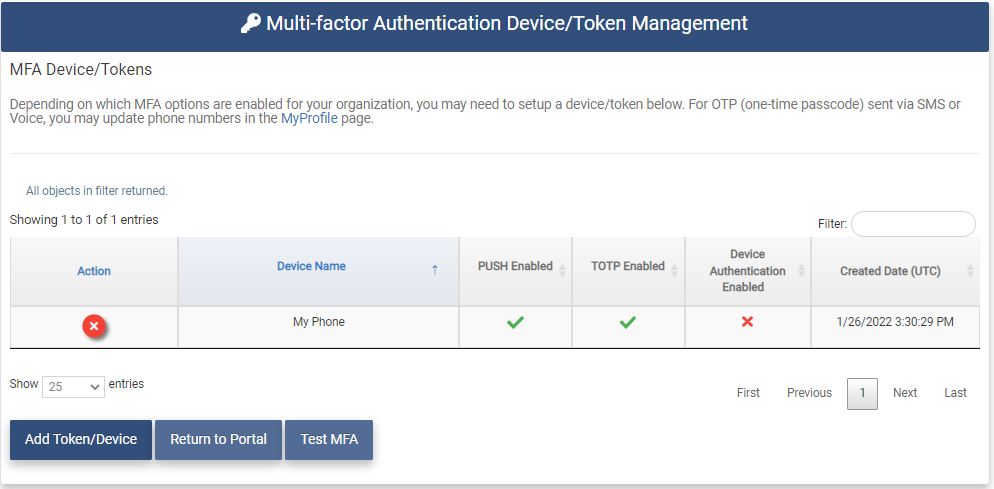Click the green PUSH Enabled checkmark
The height and width of the screenshot is (489, 994).
(515, 322)
